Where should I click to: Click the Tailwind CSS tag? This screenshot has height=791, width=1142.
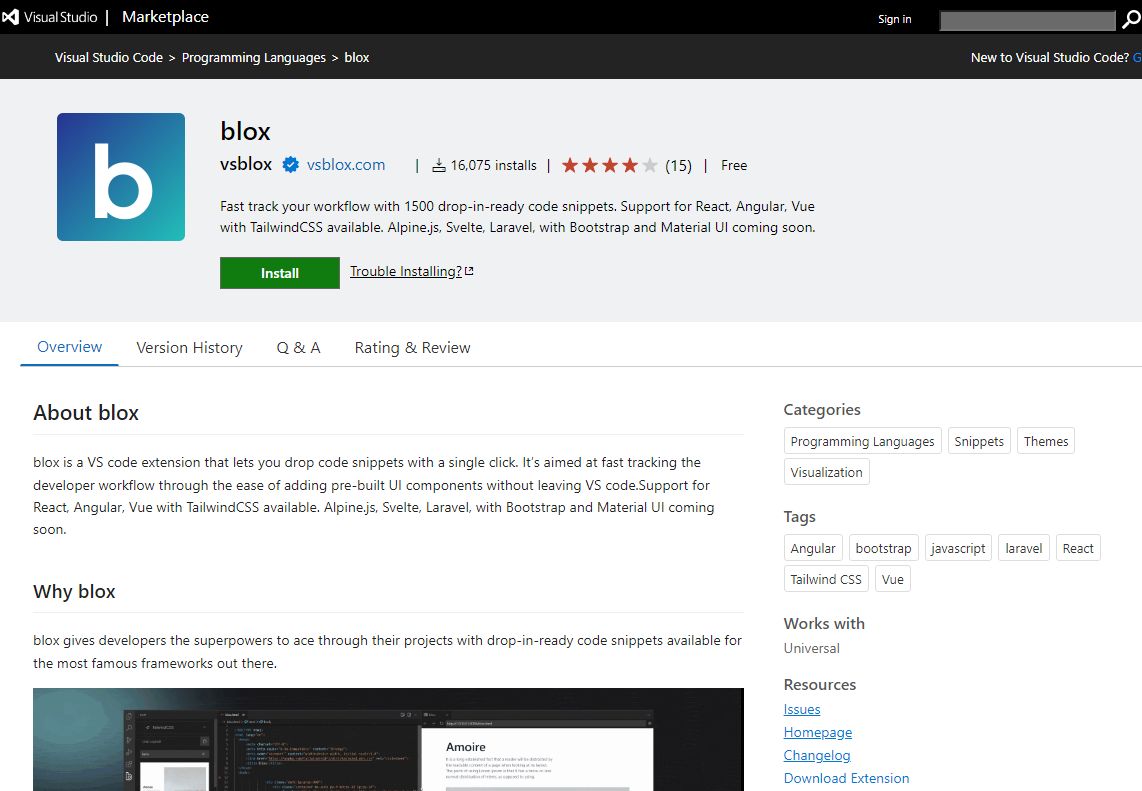[x=826, y=579]
